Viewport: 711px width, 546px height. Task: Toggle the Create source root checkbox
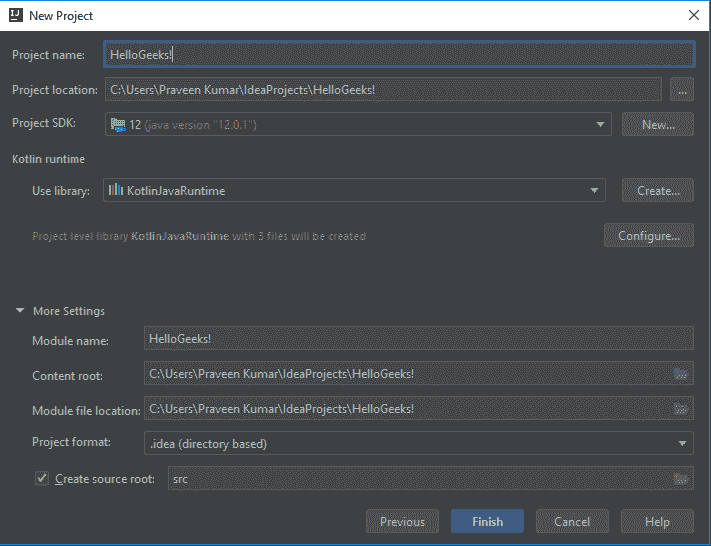pos(42,479)
